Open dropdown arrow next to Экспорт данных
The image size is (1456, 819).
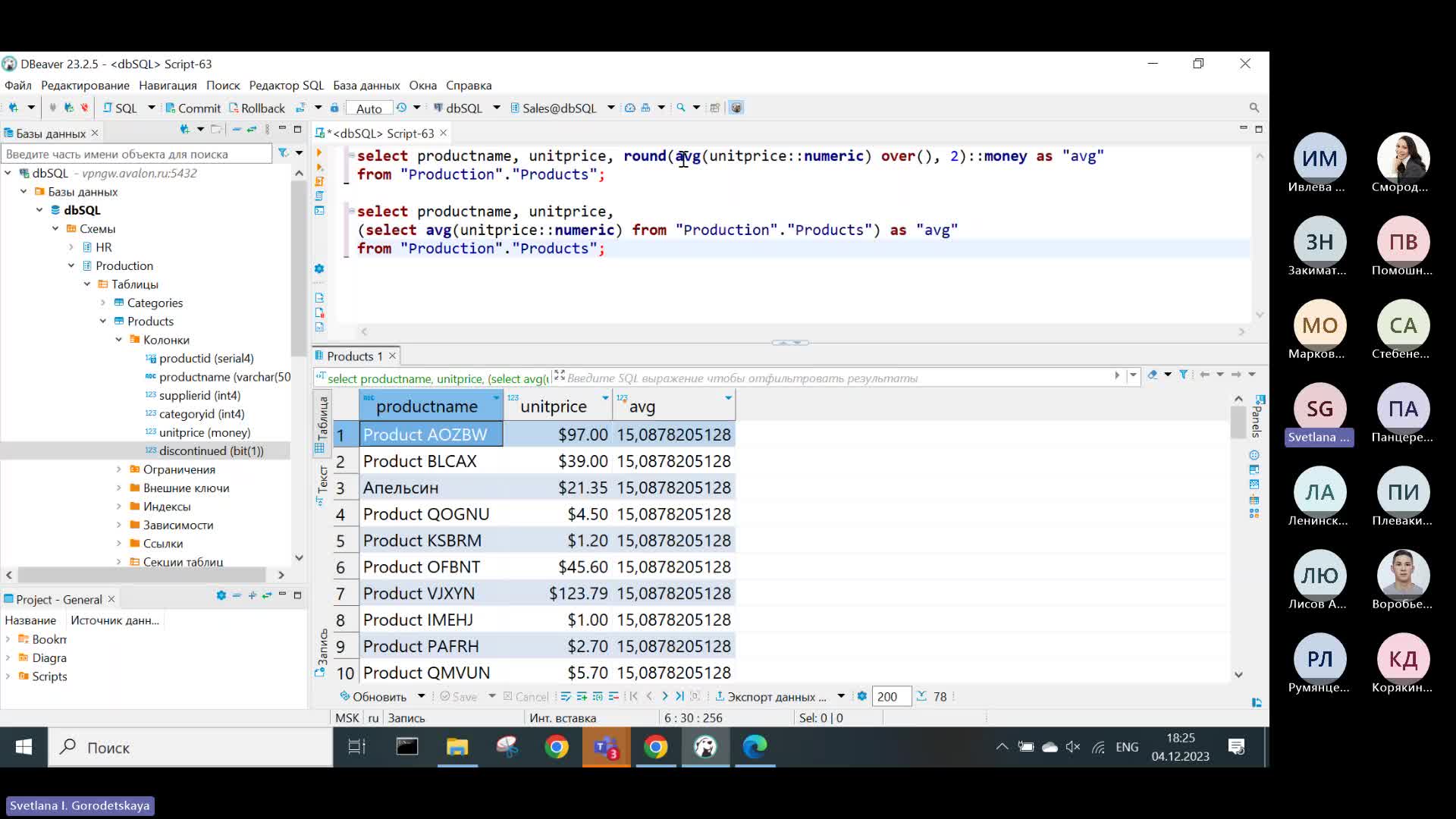841,696
